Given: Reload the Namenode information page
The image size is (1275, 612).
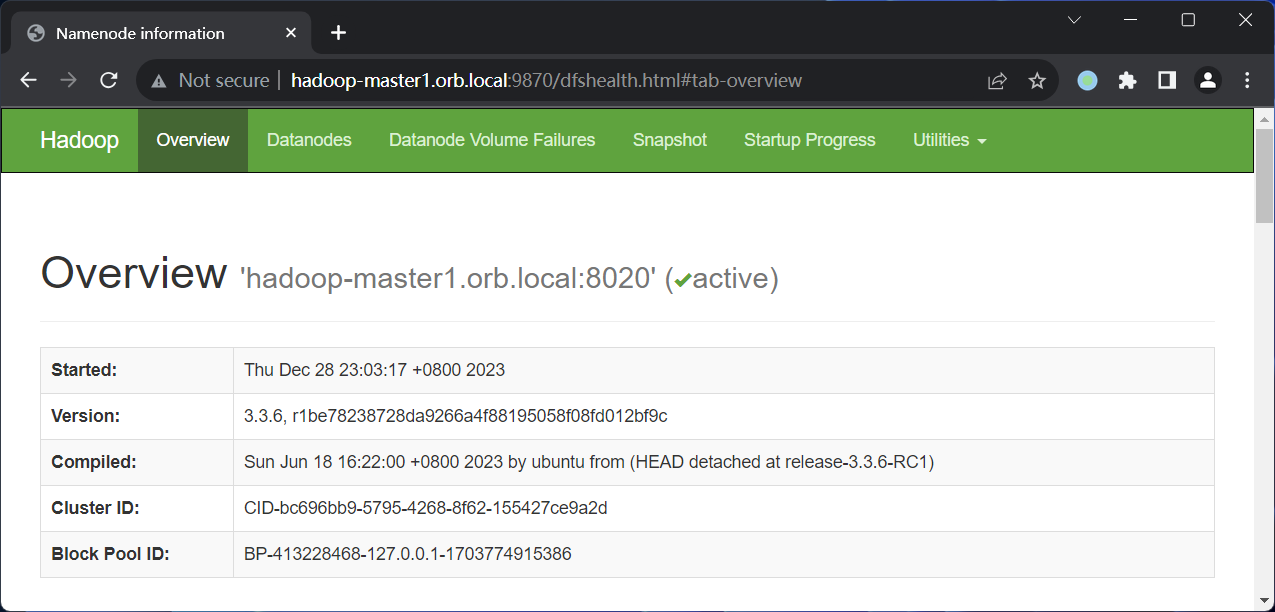Looking at the screenshot, I should pyautogui.click(x=109, y=81).
